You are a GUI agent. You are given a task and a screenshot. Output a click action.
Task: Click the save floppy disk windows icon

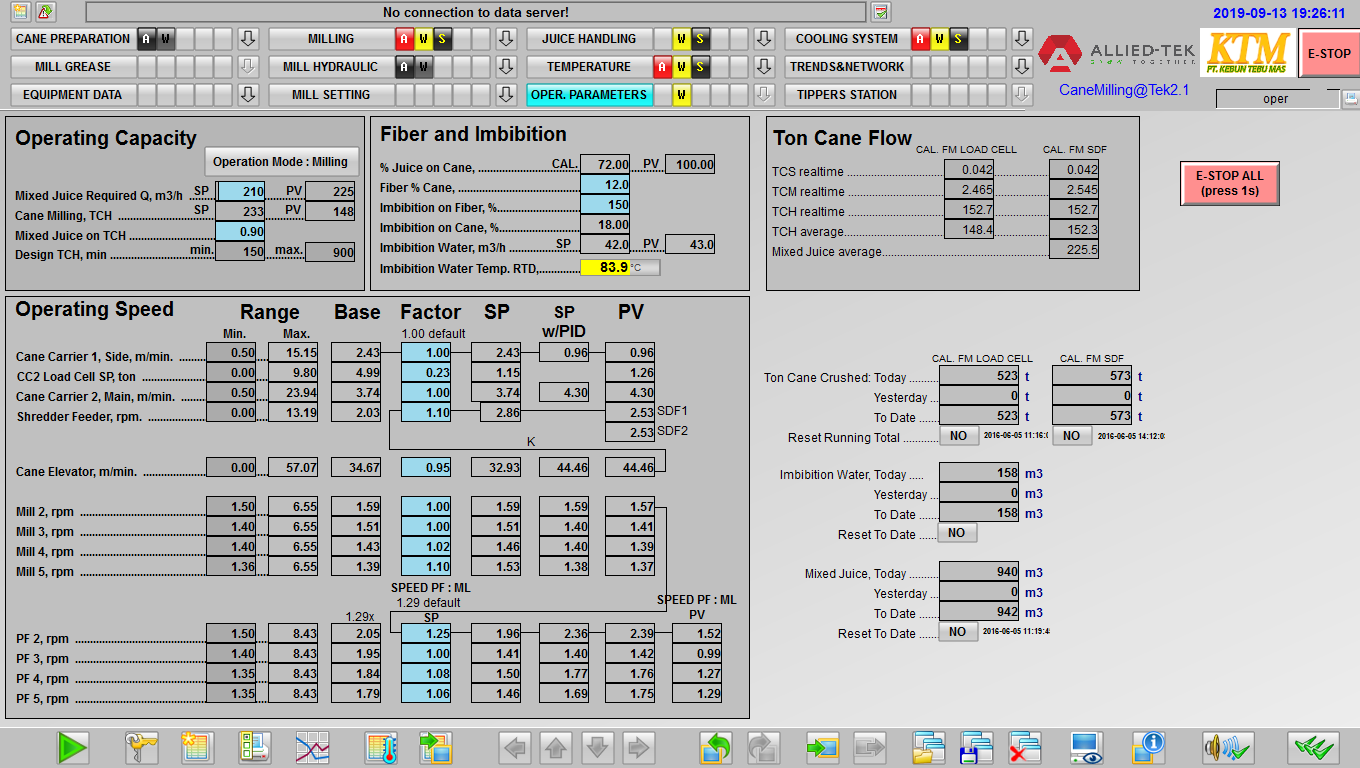[976, 747]
